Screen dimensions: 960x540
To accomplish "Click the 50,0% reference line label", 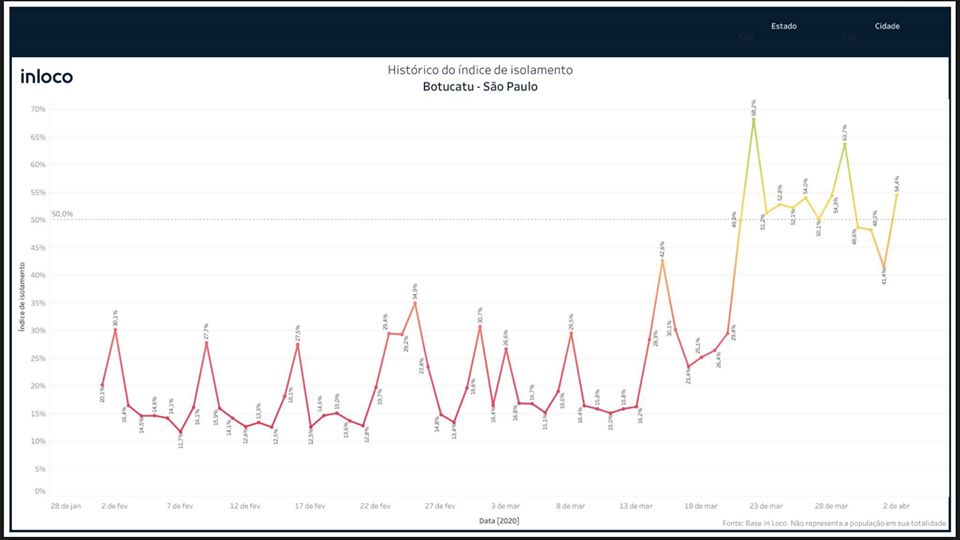I will coord(62,214).
